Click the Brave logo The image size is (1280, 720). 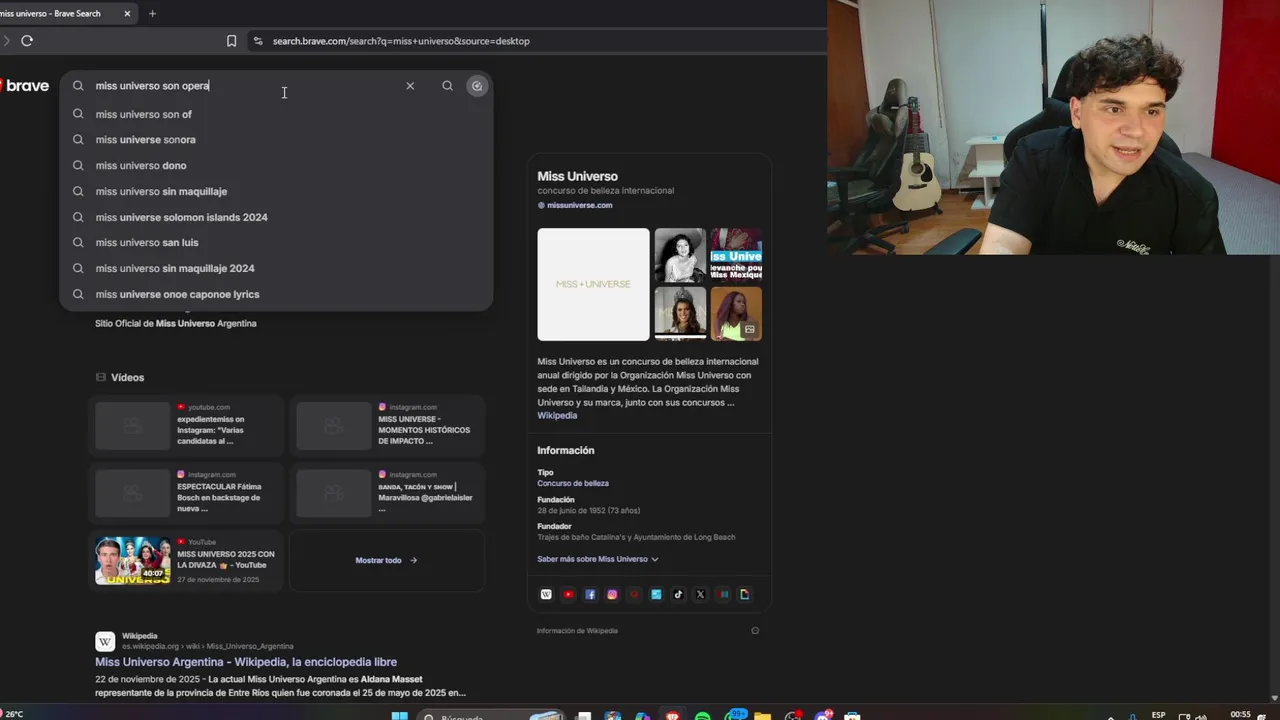(x=25, y=86)
